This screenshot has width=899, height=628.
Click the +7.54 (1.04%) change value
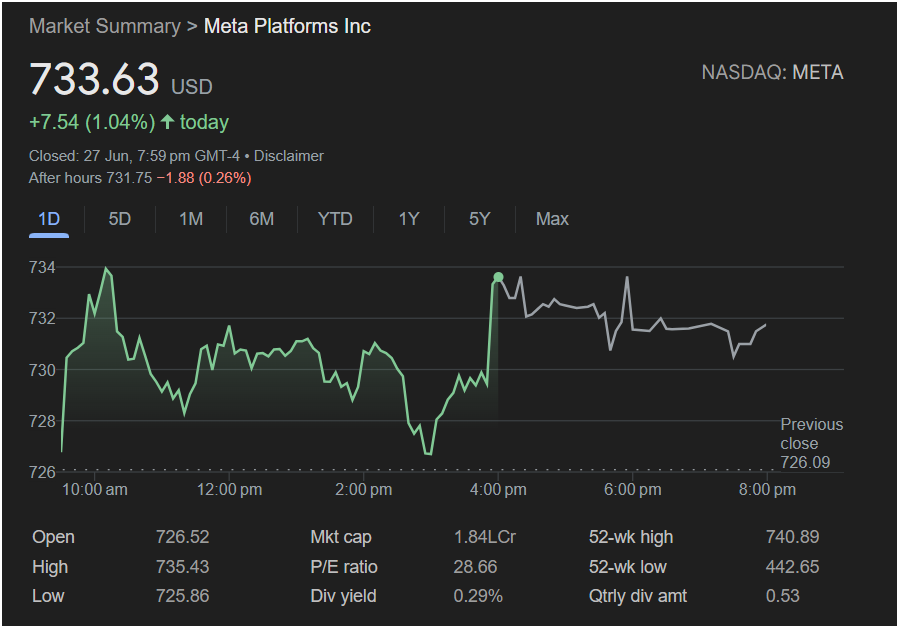tap(92, 122)
